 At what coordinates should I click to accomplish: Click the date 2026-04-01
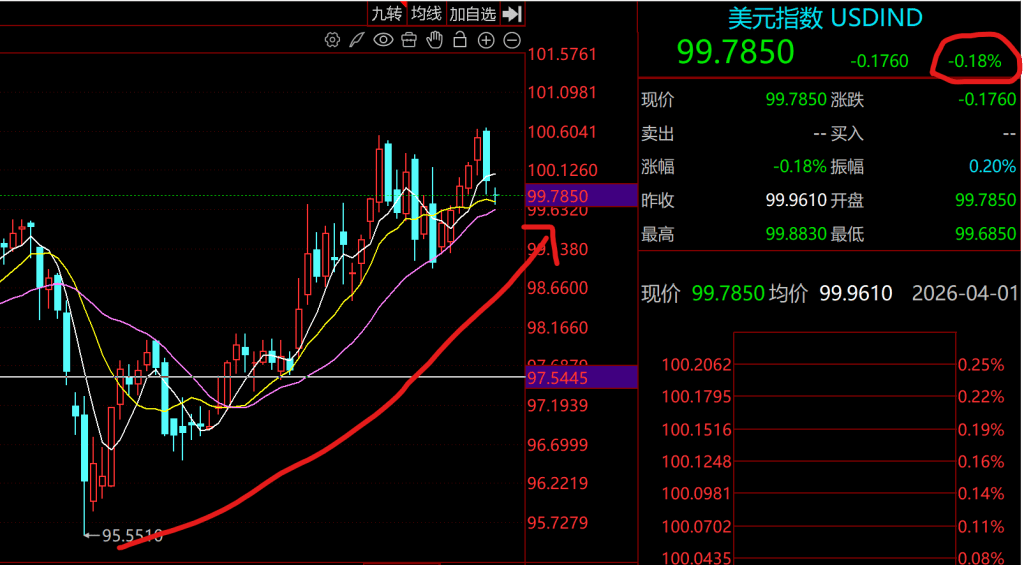[965, 293]
